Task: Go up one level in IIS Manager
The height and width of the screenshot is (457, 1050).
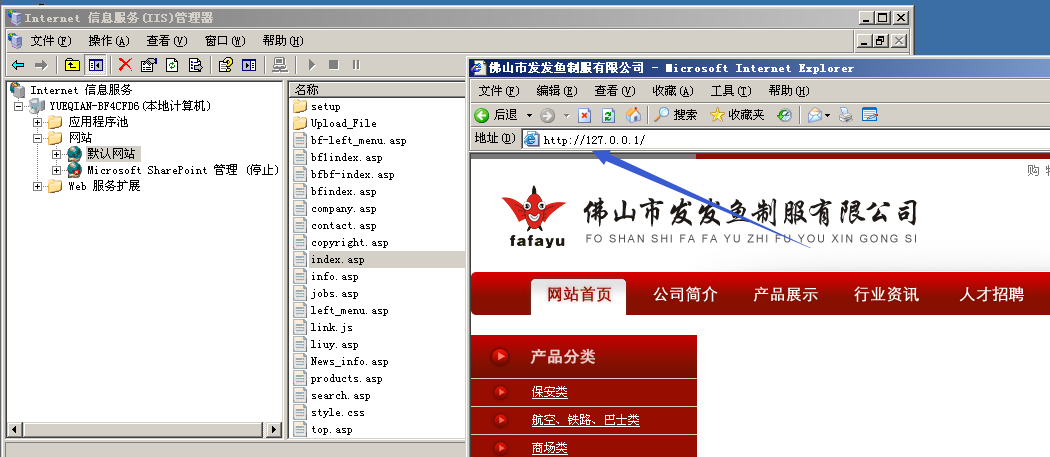Action: coord(72,65)
